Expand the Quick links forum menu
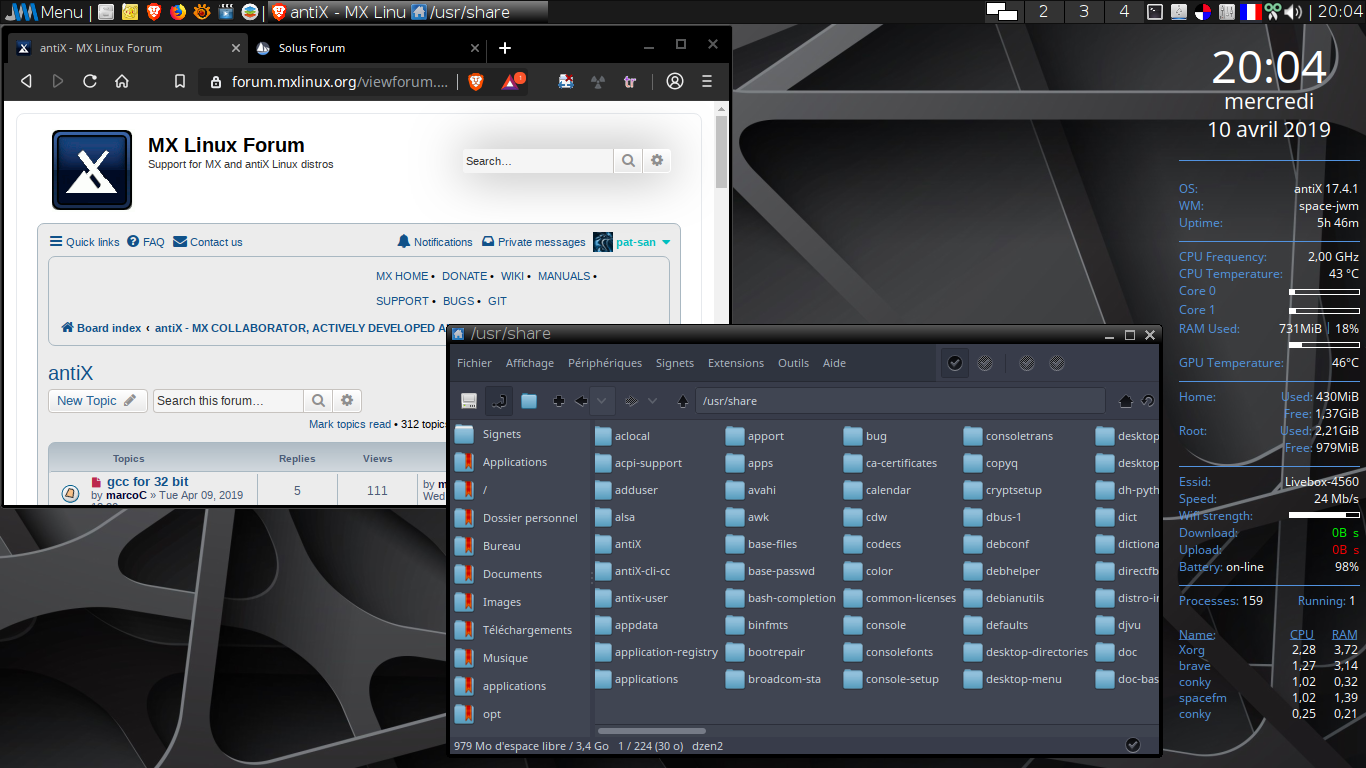Viewport: 1366px width, 768px height. coord(85,242)
